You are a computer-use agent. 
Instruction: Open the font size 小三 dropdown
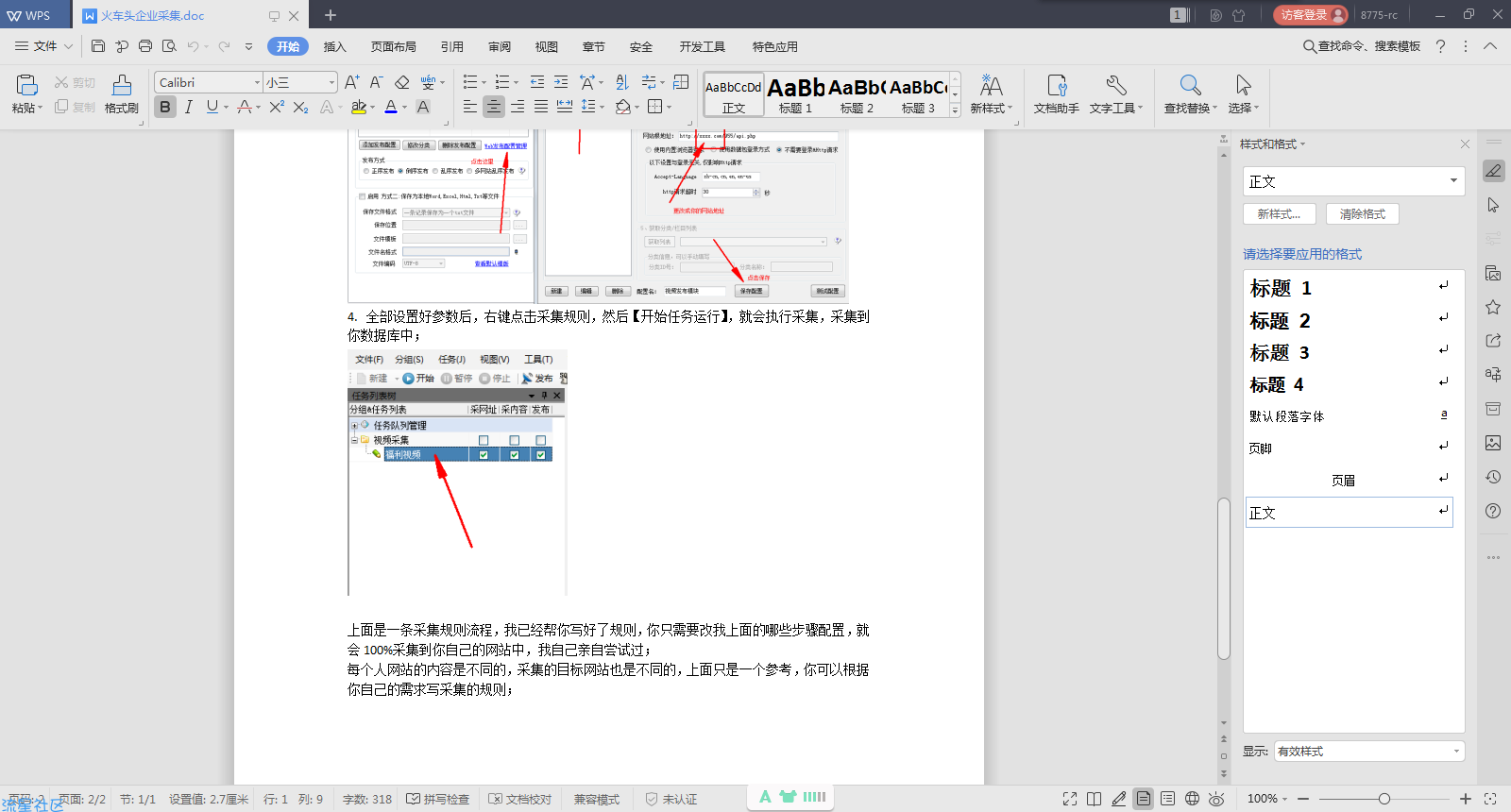[x=331, y=82]
